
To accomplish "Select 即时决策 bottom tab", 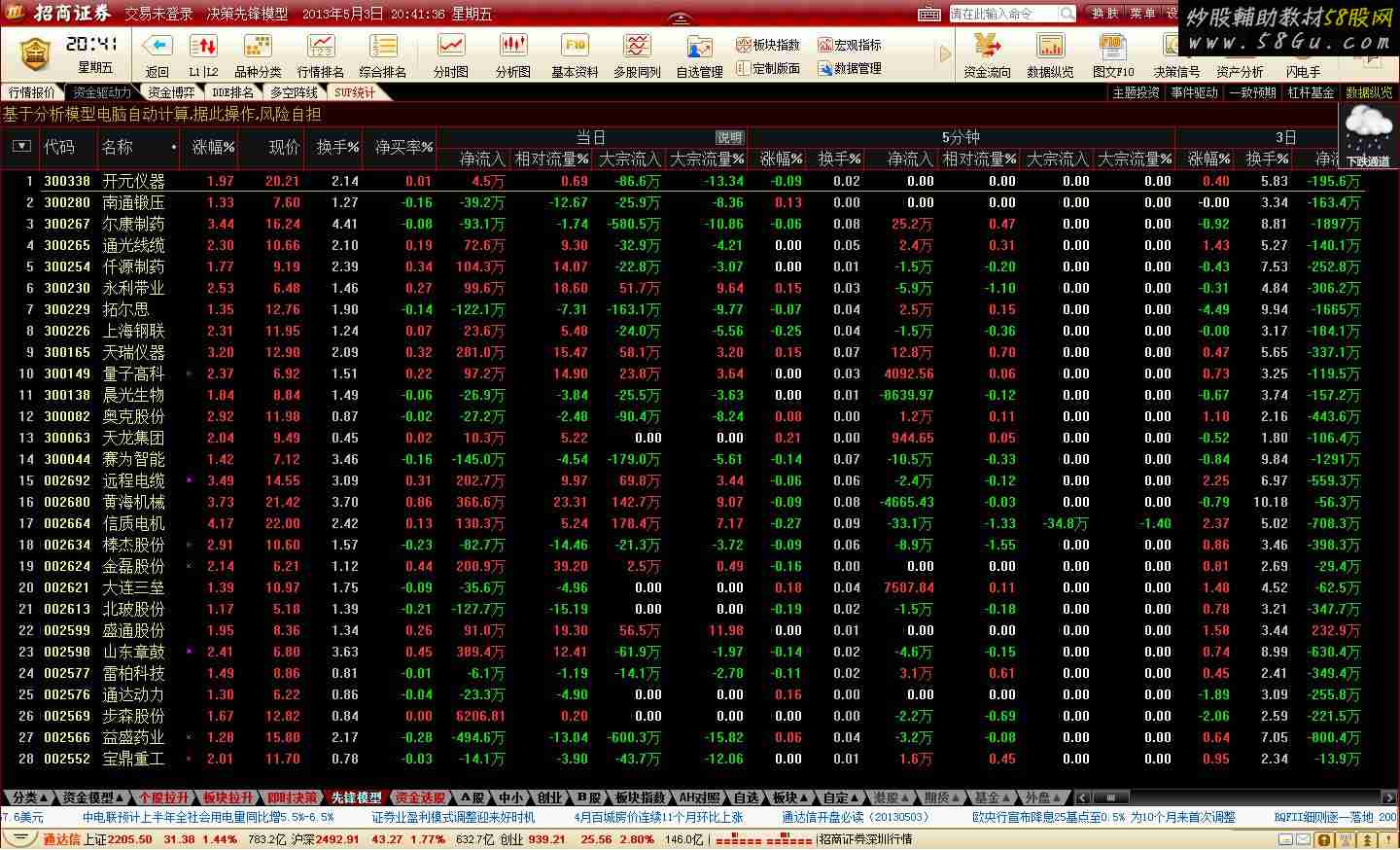I will tap(293, 797).
